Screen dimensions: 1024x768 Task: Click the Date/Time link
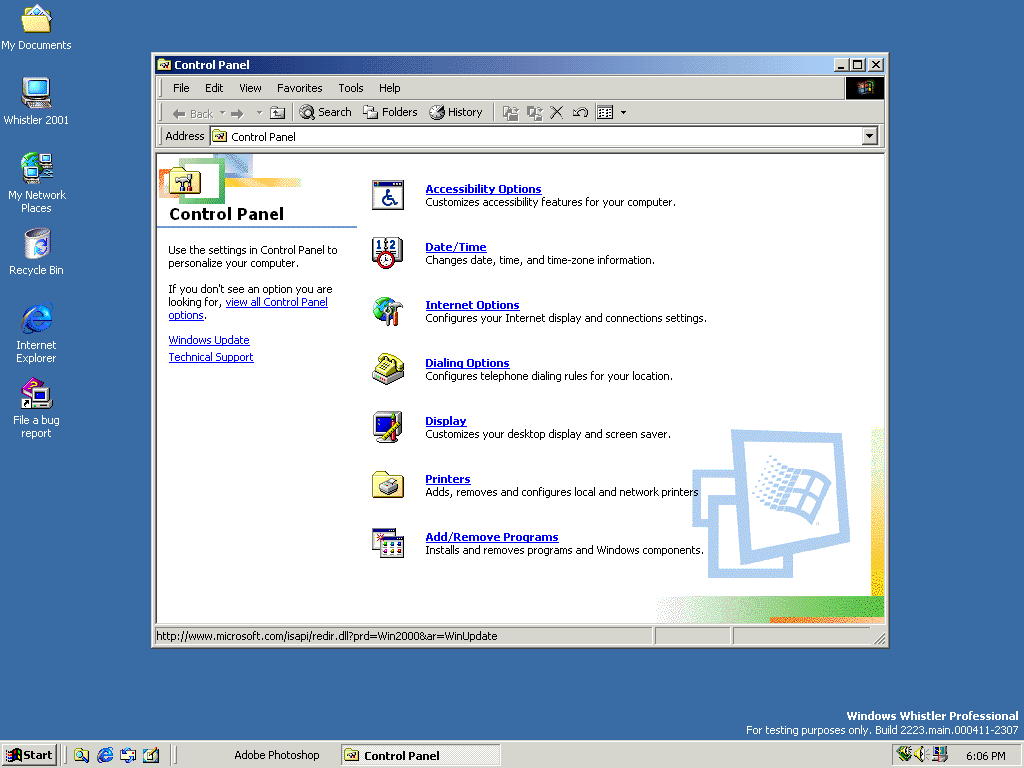point(456,247)
